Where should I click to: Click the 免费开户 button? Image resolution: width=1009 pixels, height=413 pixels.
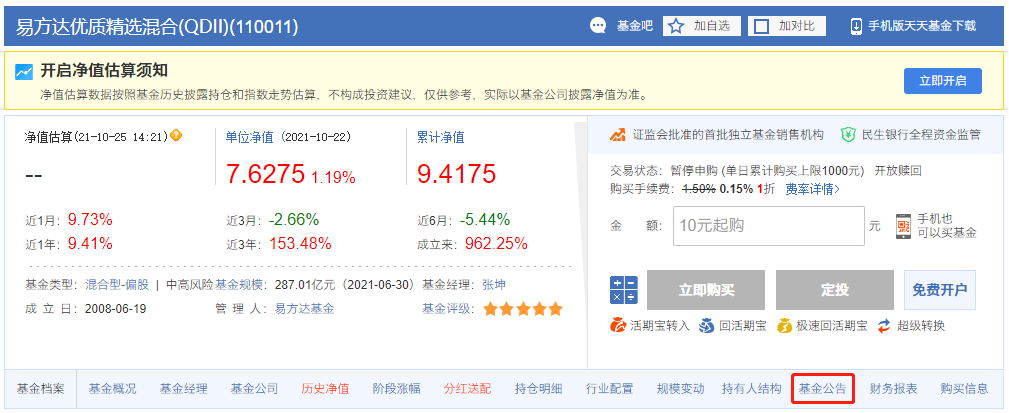(x=940, y=290)
